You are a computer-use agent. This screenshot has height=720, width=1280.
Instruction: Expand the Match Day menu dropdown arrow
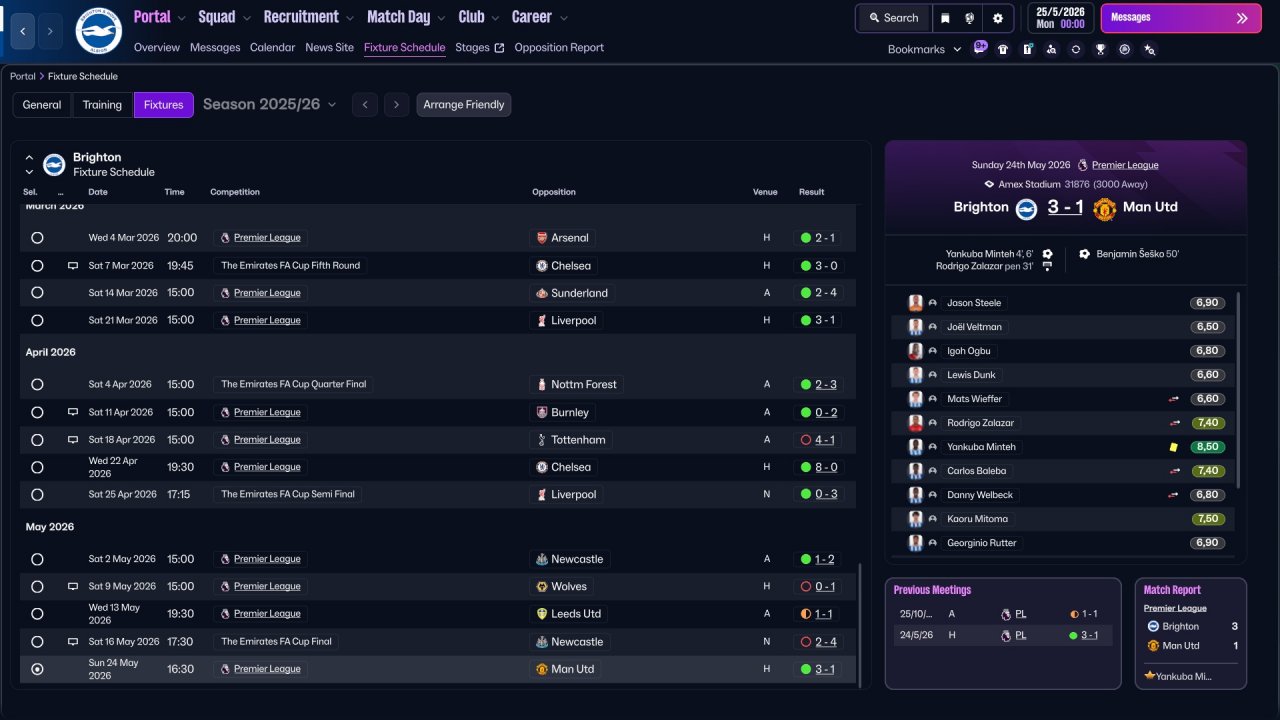tap(441, 18)
